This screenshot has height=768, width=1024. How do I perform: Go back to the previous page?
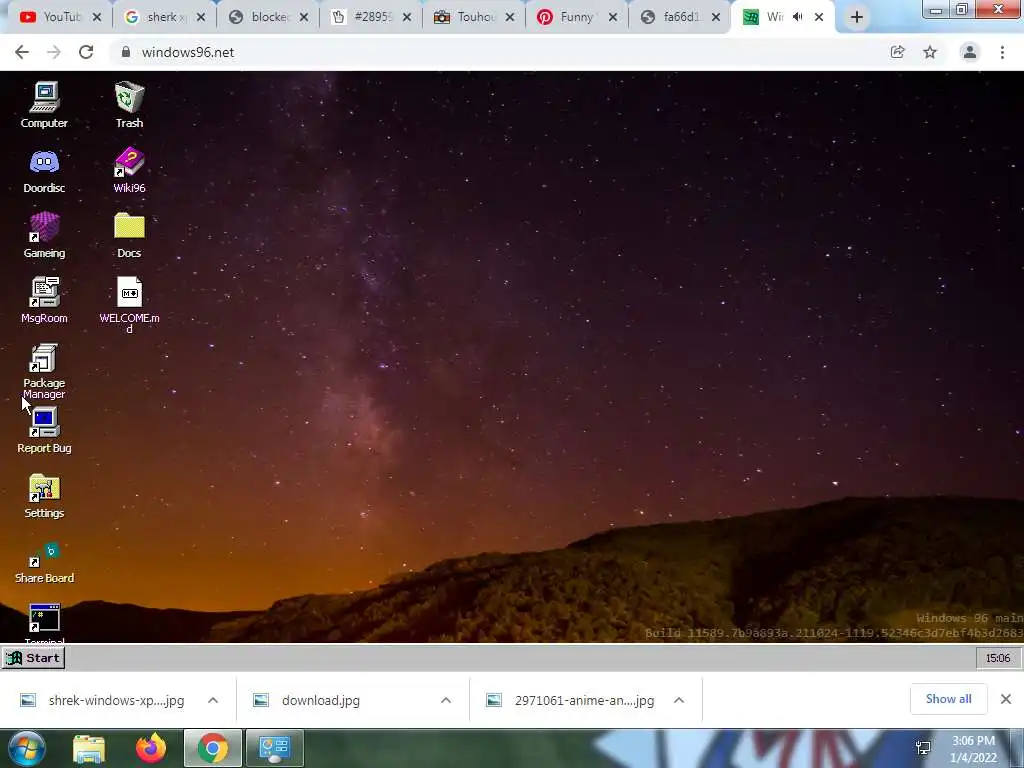click(x=22, y=52)
